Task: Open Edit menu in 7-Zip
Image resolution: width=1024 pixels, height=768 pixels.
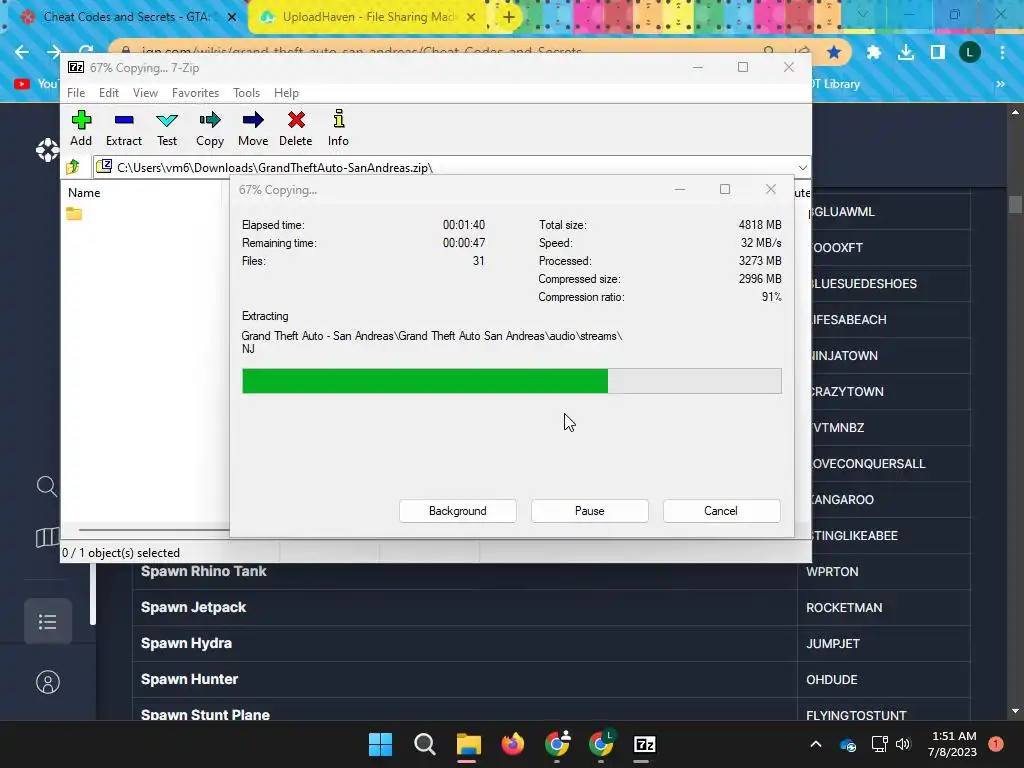Action: click(x=109, y=93)
